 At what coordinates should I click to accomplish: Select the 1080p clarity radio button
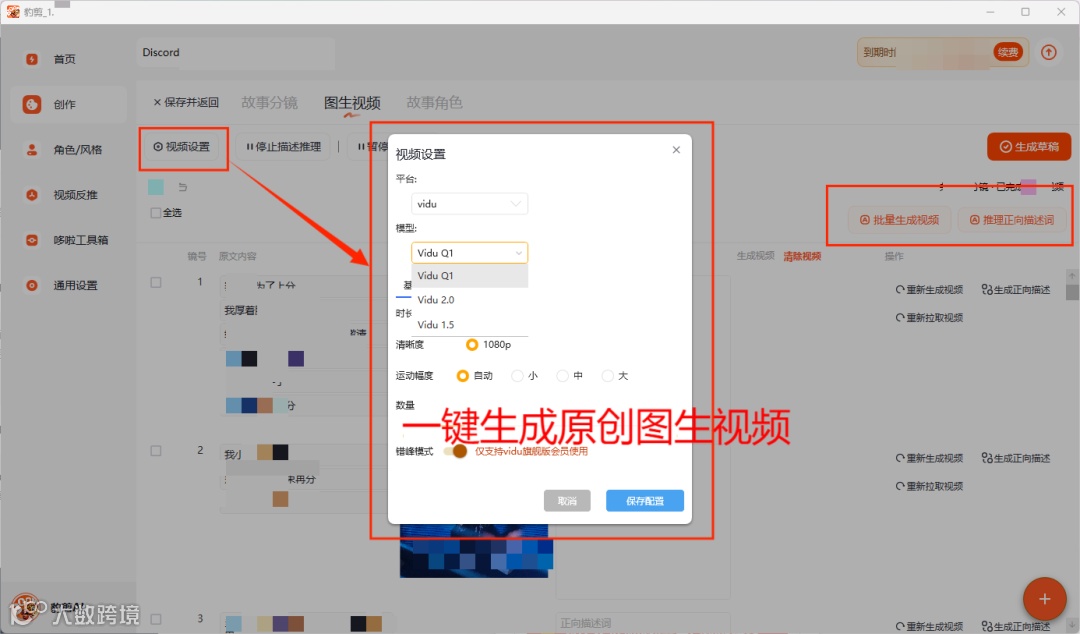[472, 345]
